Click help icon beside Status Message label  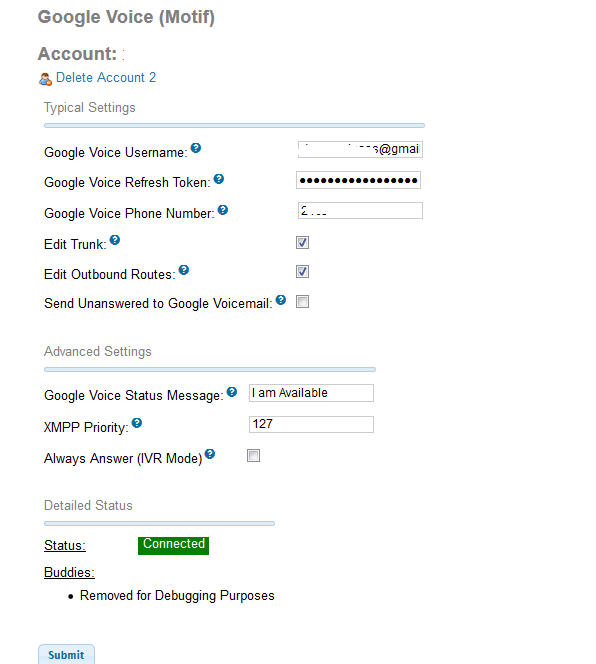232,392
